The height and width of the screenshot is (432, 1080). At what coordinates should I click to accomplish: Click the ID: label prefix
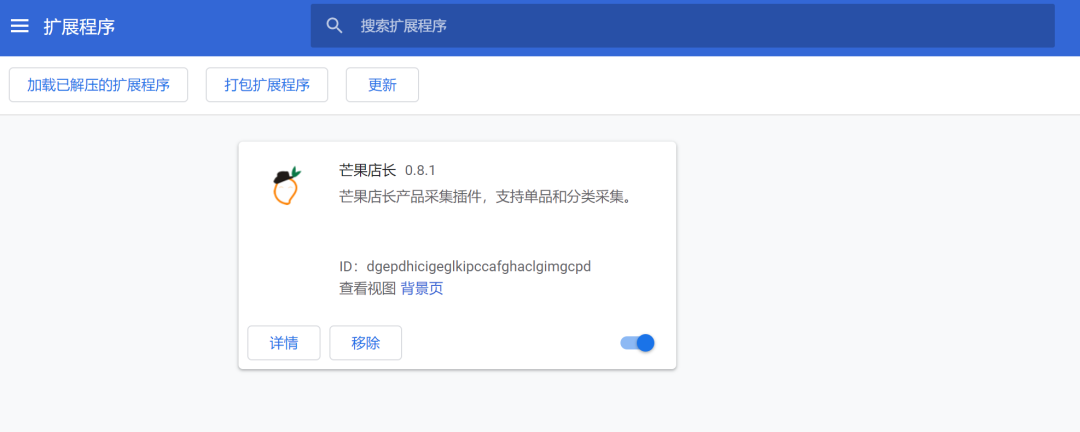350,266
